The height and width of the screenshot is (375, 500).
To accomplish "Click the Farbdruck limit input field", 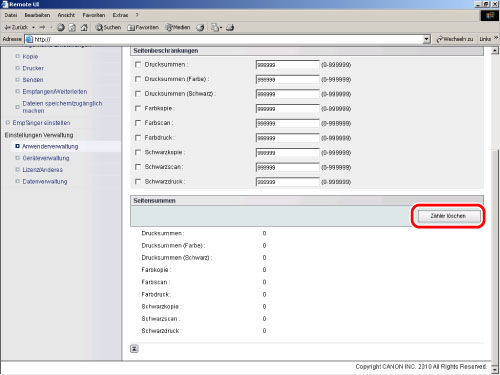I will (x=287, y=138).
